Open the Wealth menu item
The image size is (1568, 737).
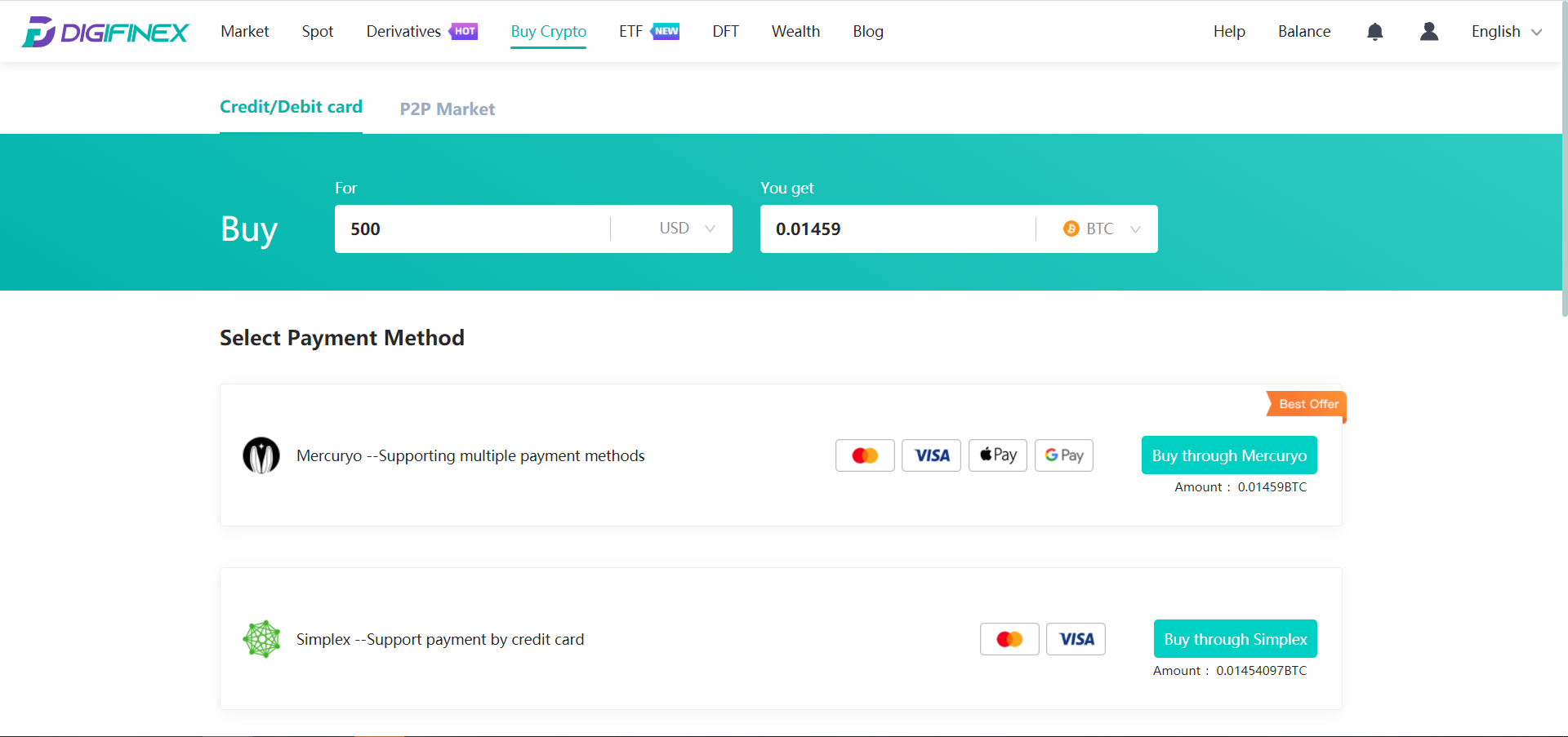click(x=795, y=31)
